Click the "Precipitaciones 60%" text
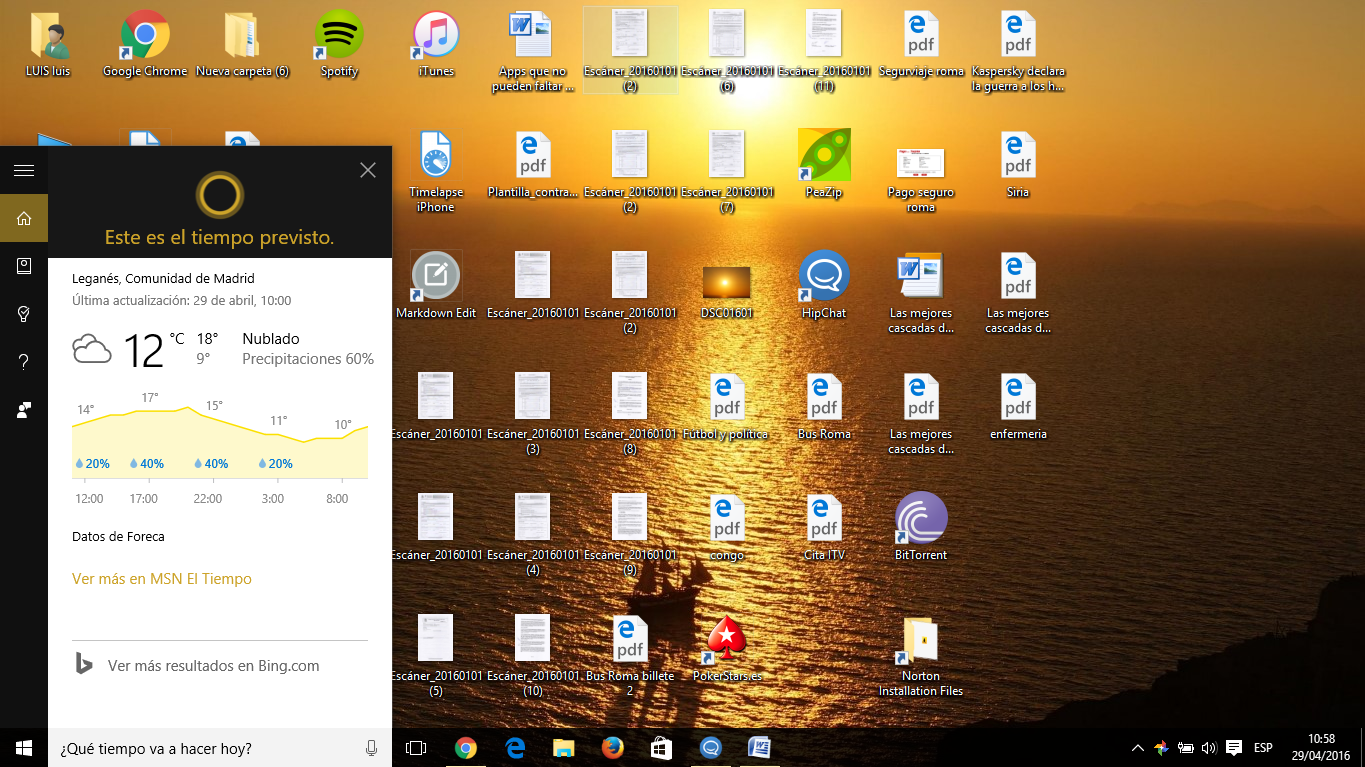The width and height of the screenshot is (1365, 767). (x=308, y=359)
